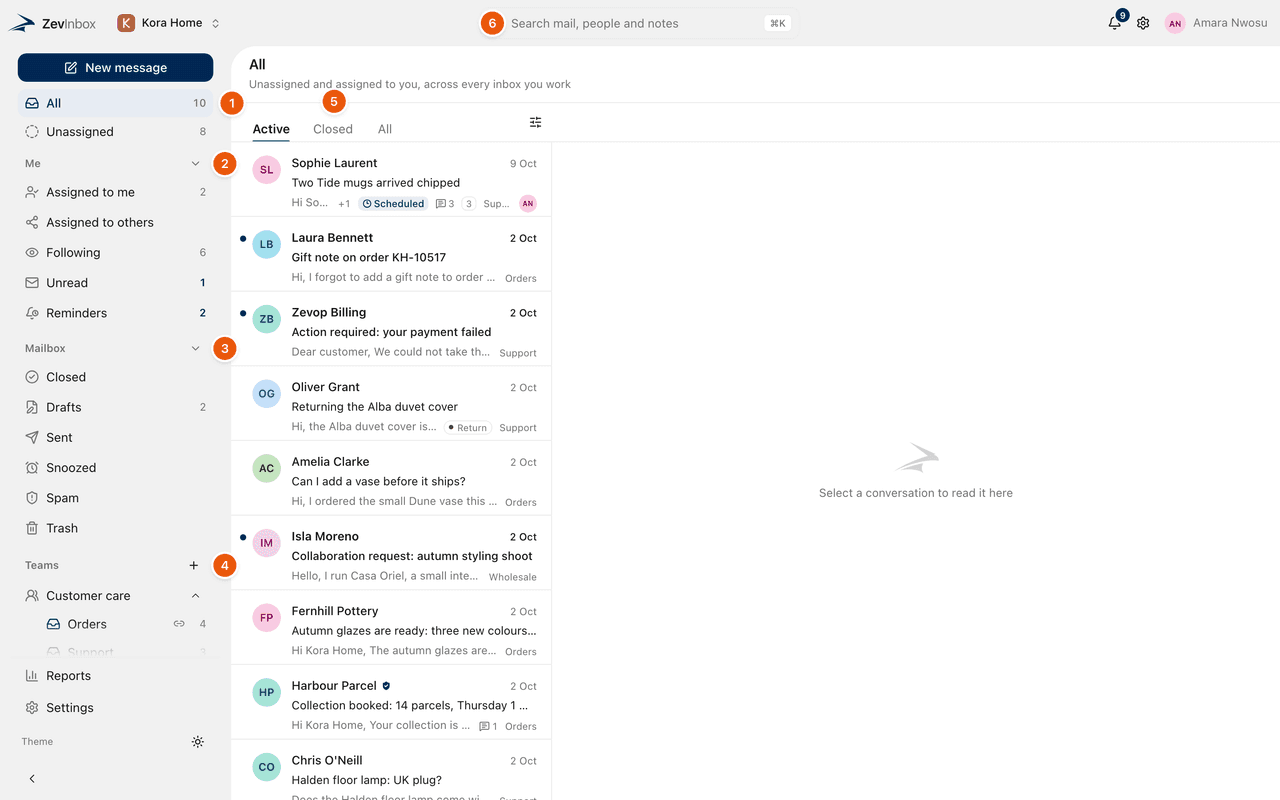This screenshot has width=1280, height=800.
Task: Open the Drafts mailbox folder
Action: (x=115, y=407)
